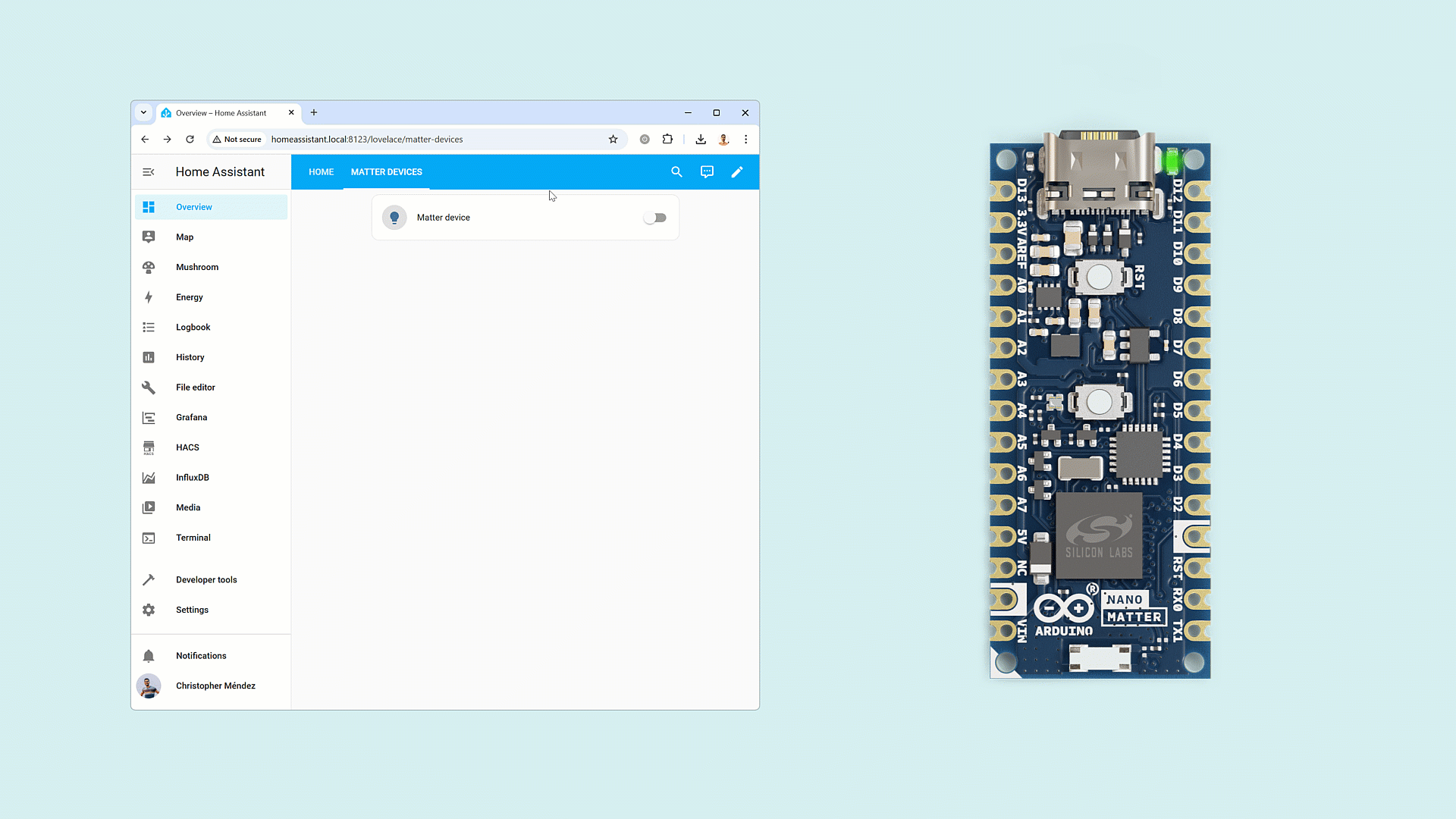Open the Assist chat icon
The width and height of the screenshot is (1456, 819).
[707, 172]
